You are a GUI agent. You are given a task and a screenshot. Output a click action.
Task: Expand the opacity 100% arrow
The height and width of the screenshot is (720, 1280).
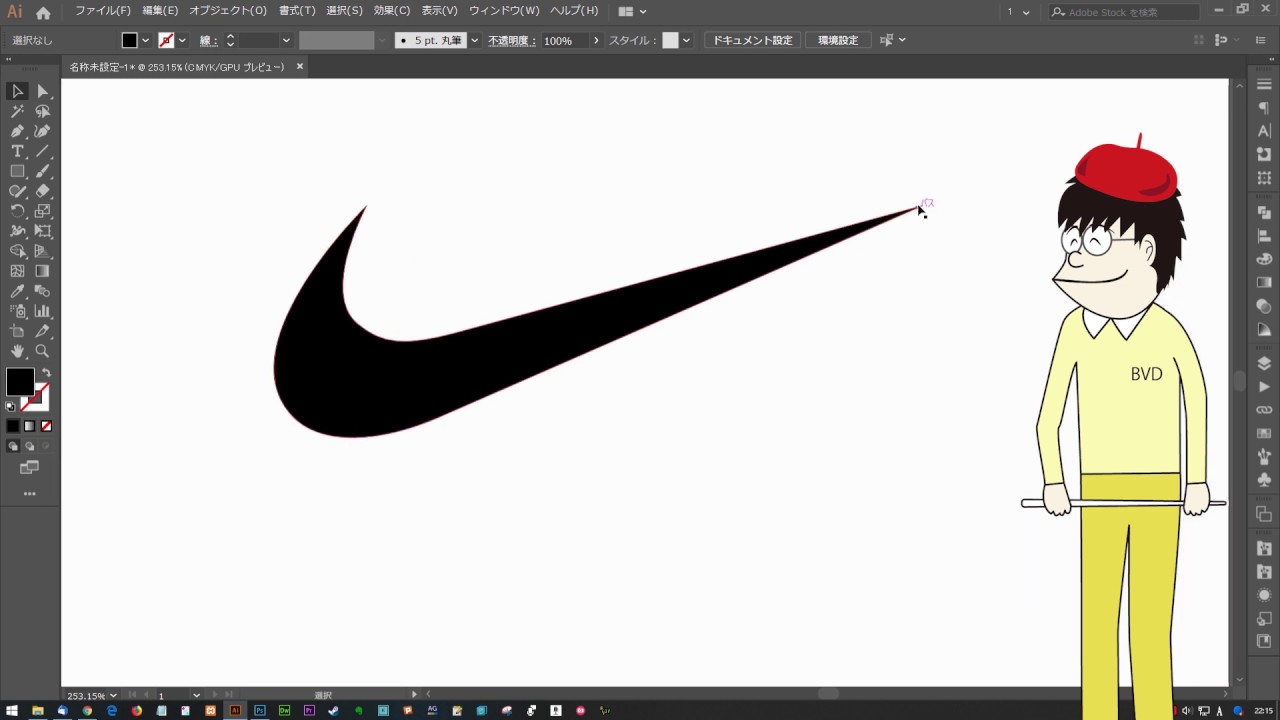[x=596, y=40]
